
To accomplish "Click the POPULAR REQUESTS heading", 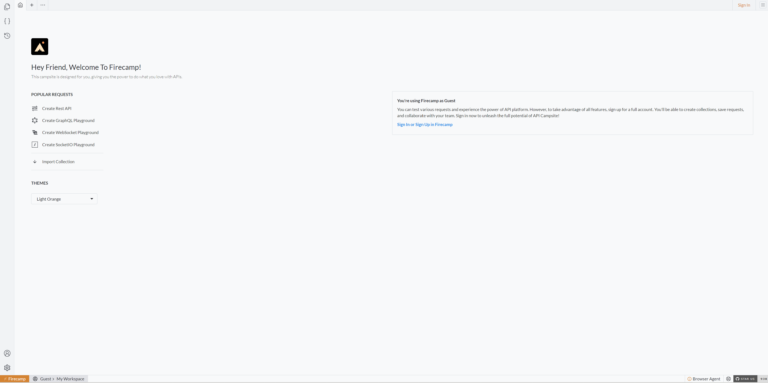I will coord(52,95).
